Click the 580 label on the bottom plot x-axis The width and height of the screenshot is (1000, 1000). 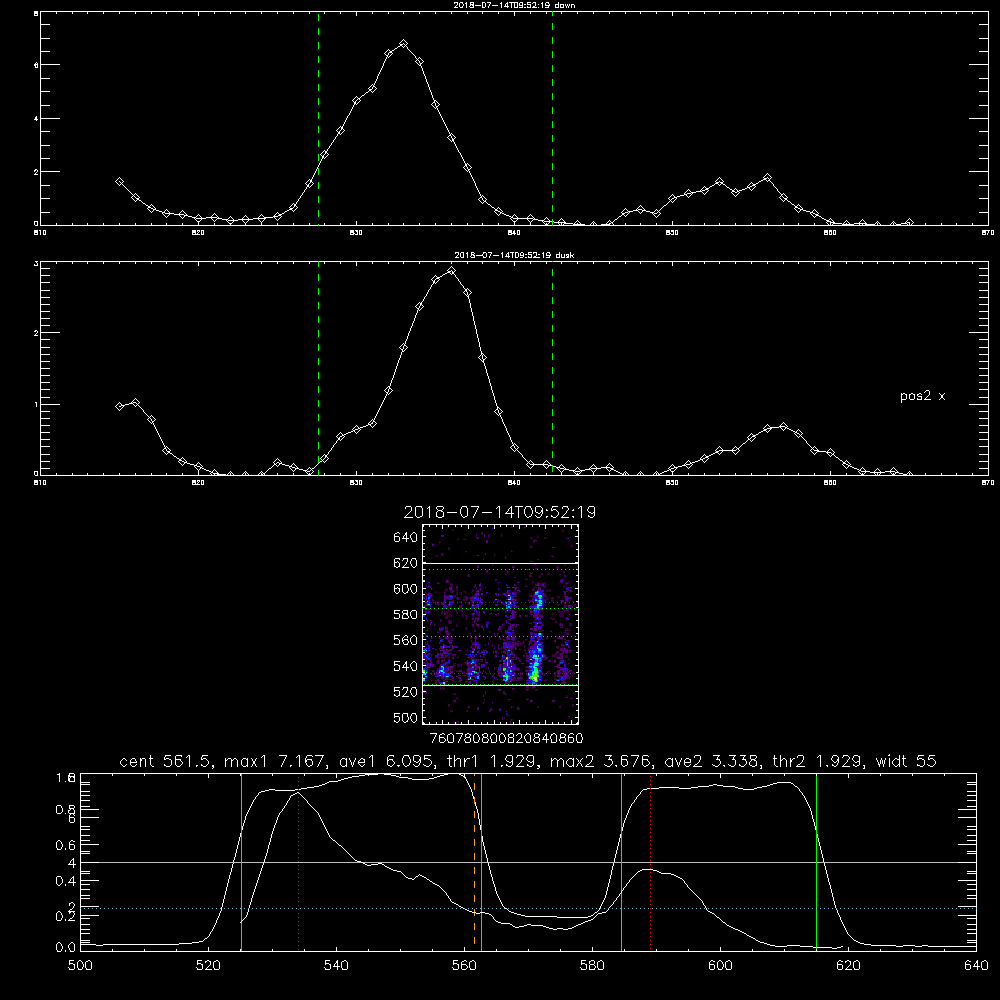[592, 966]
